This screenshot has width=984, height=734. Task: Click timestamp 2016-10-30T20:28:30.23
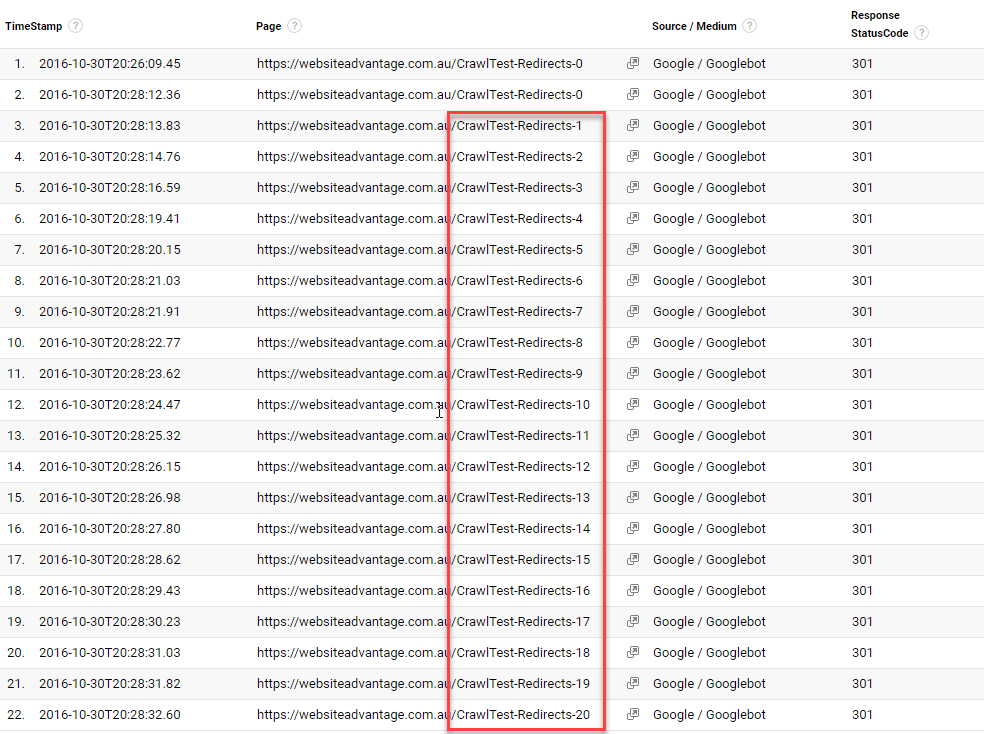110,622
